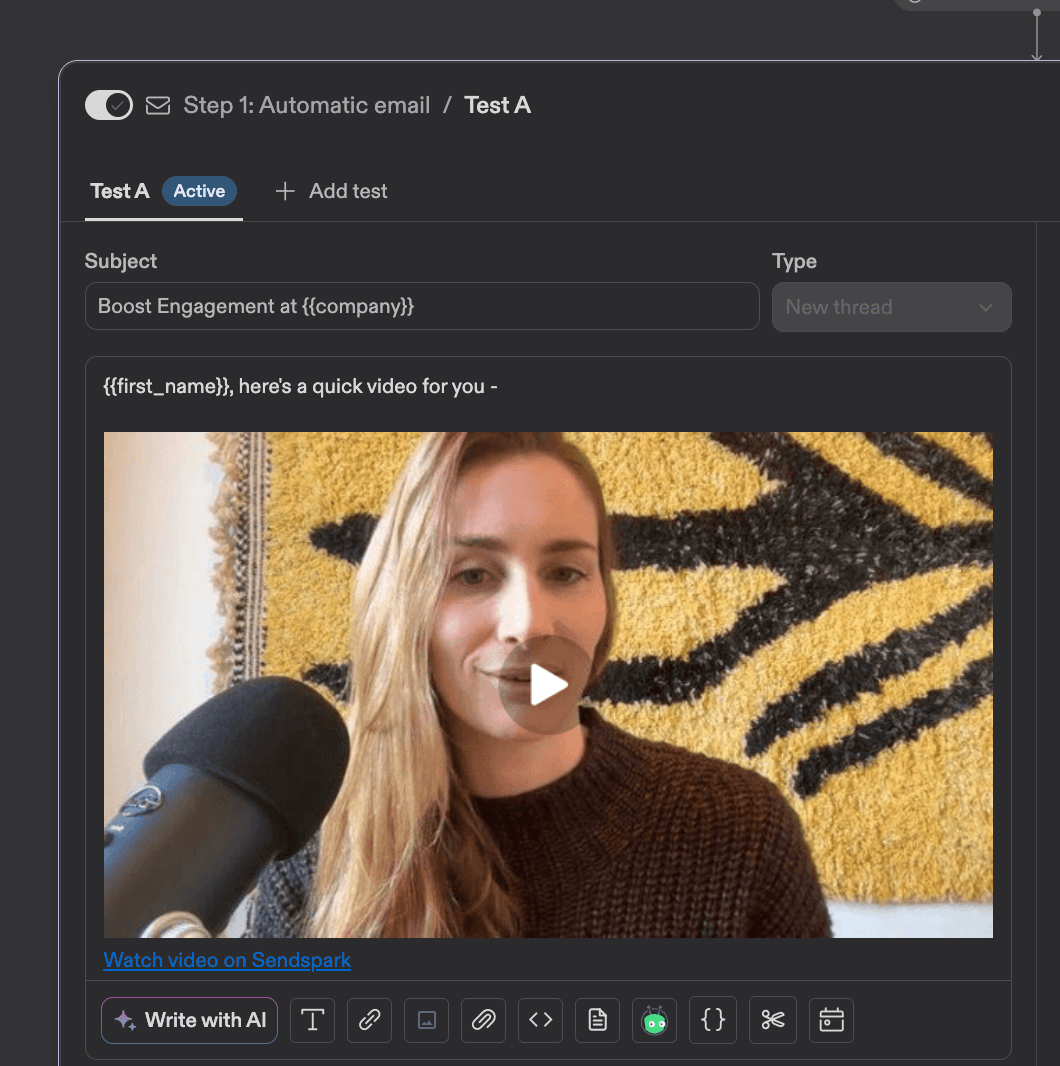Open HTML code view icon

(x=541, y=1020)
